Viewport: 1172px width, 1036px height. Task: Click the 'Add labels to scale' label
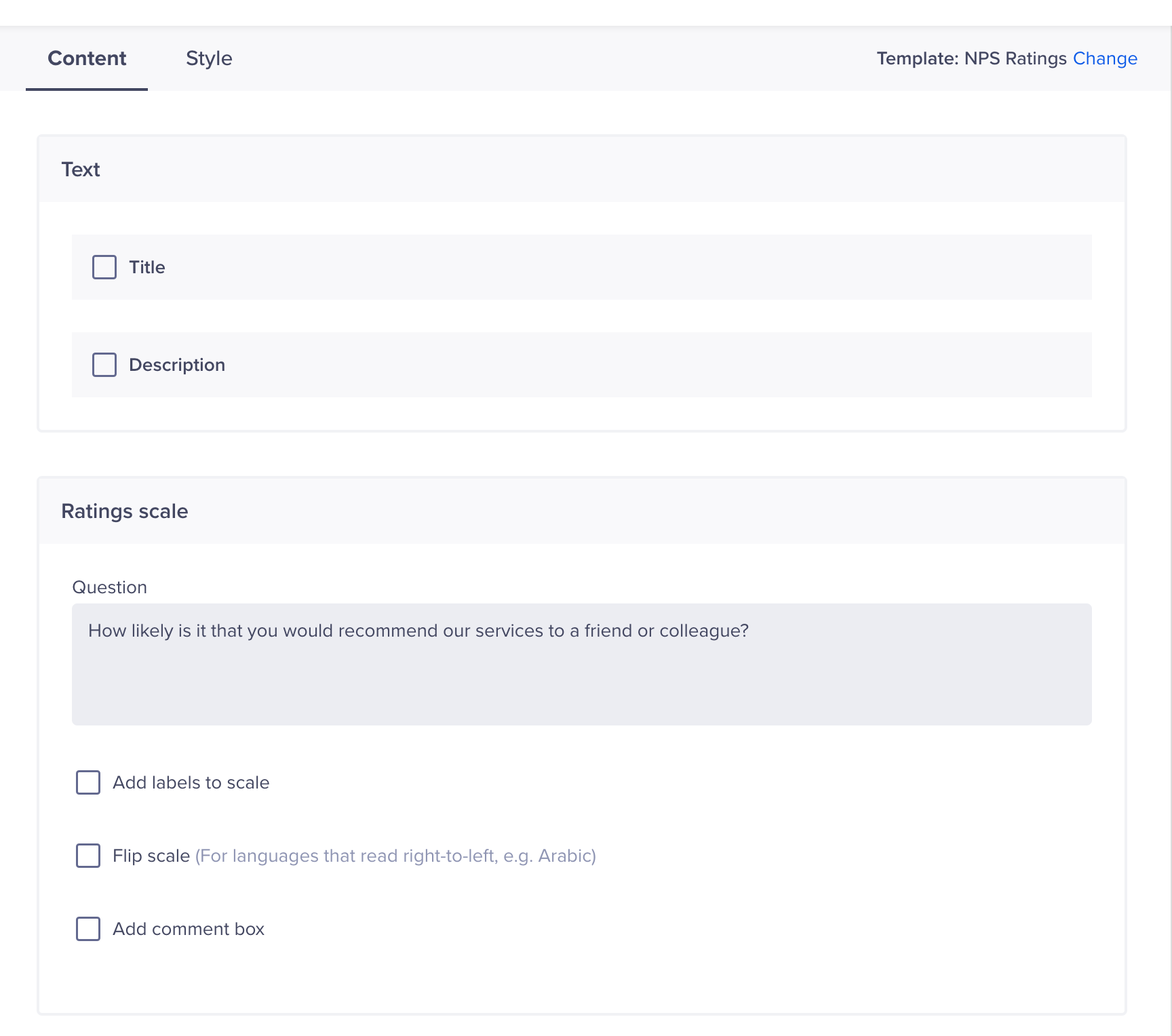click(191, 782)
